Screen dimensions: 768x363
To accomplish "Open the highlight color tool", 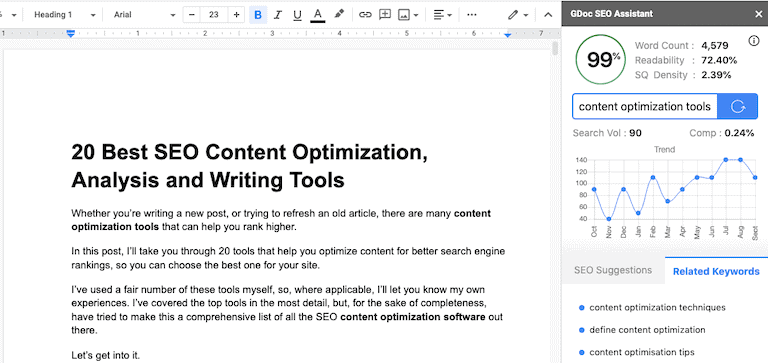I will click(339, 15).
